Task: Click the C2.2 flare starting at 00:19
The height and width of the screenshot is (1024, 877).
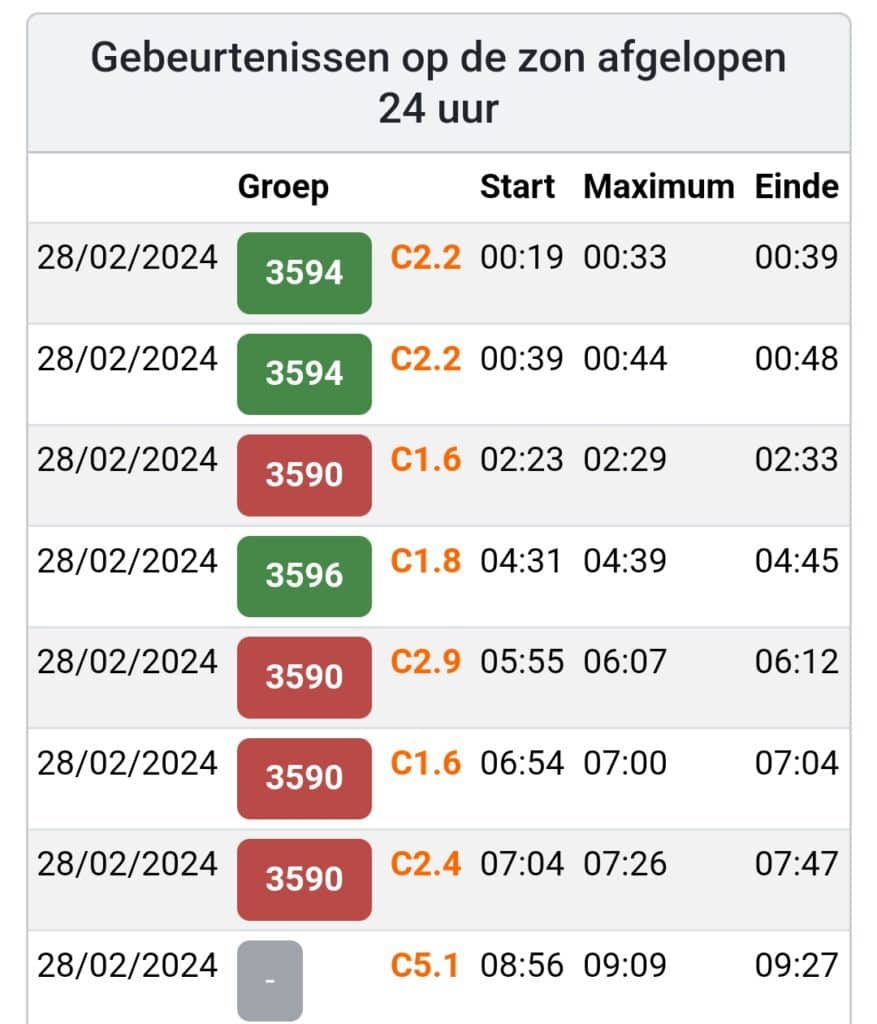Action: [425, 258]
